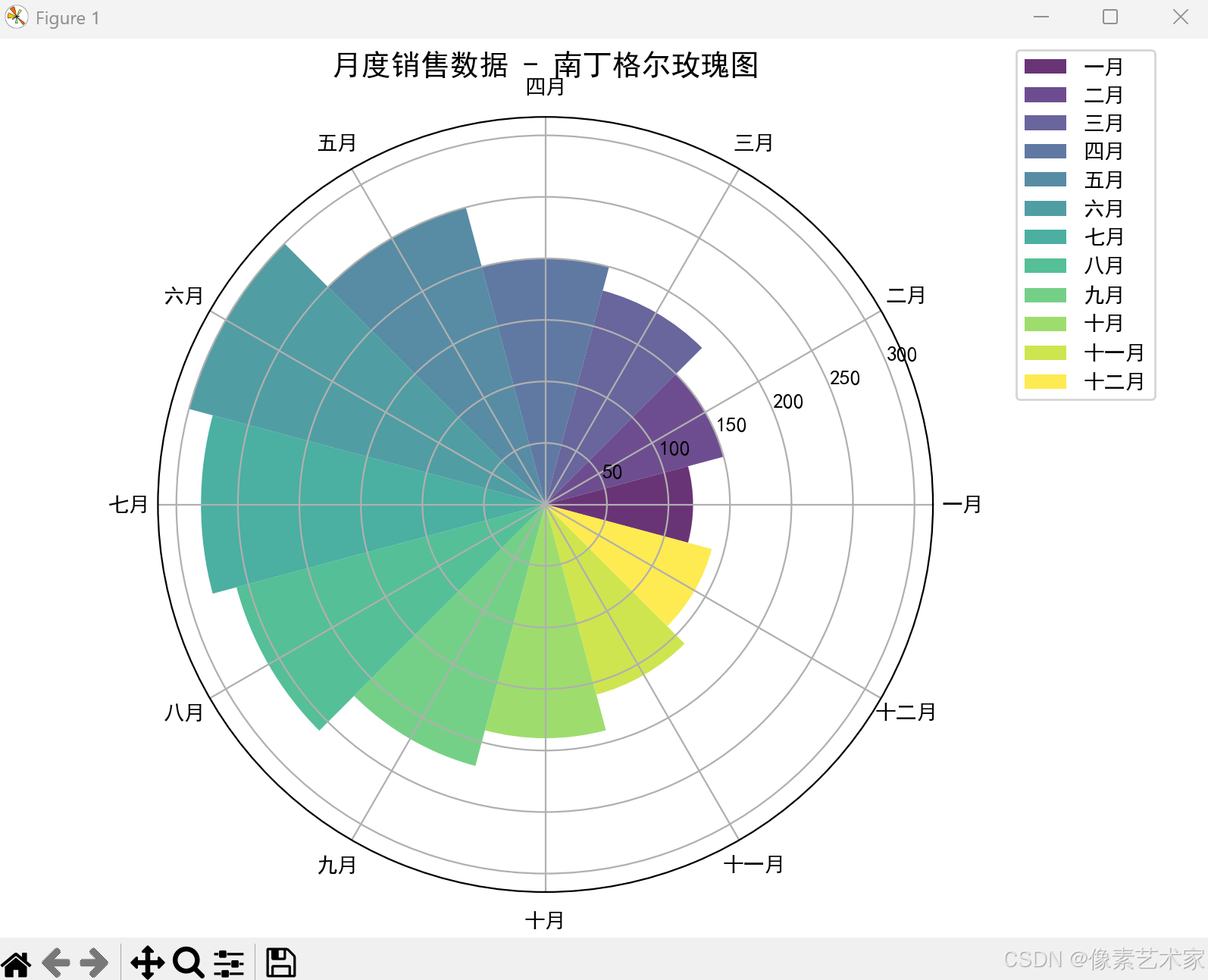The image size is (1208, 980).
Task: Click the 十月 angular axis label
Action: pyautogui.click(x=545, y=920)
